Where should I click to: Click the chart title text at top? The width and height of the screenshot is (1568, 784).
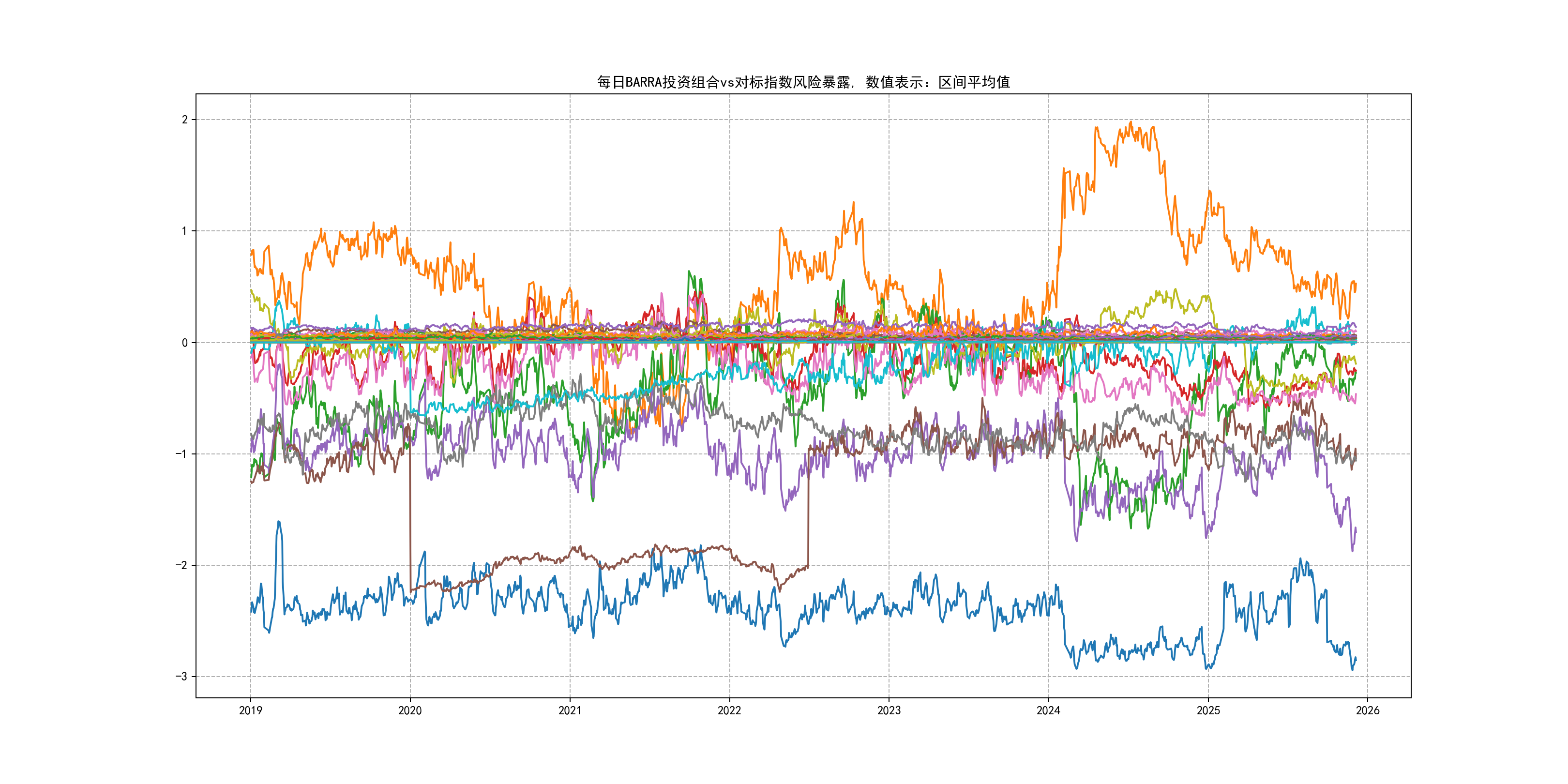point(803,82)
